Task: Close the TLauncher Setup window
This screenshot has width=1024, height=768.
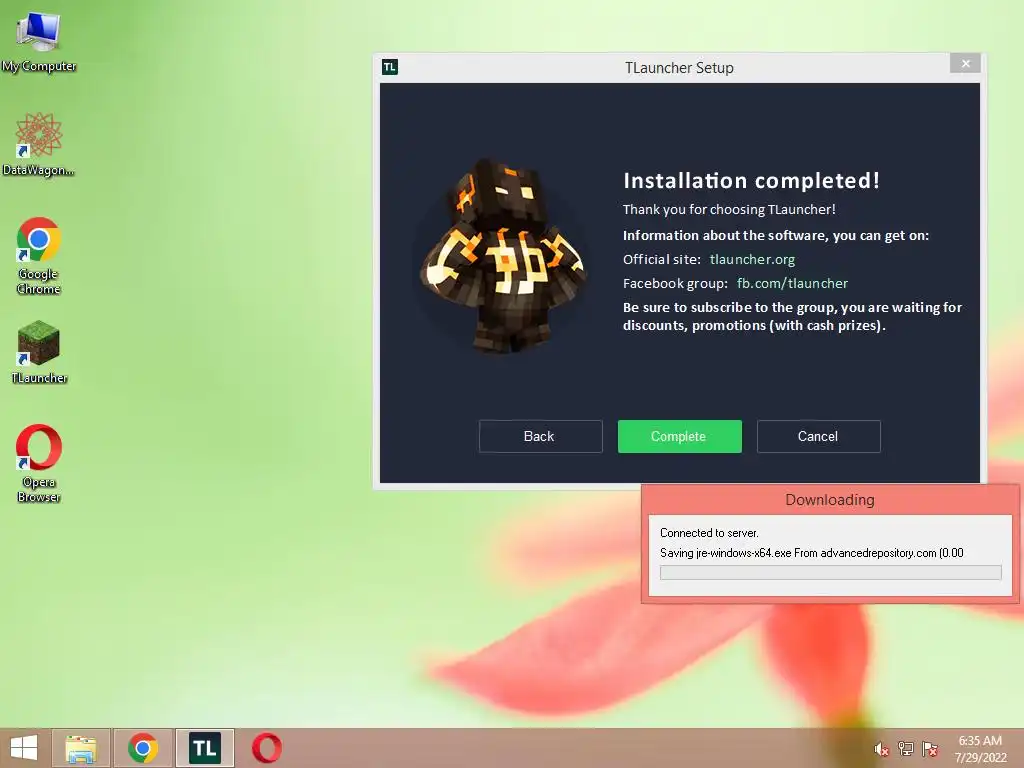Action: (x=965, y=63)
